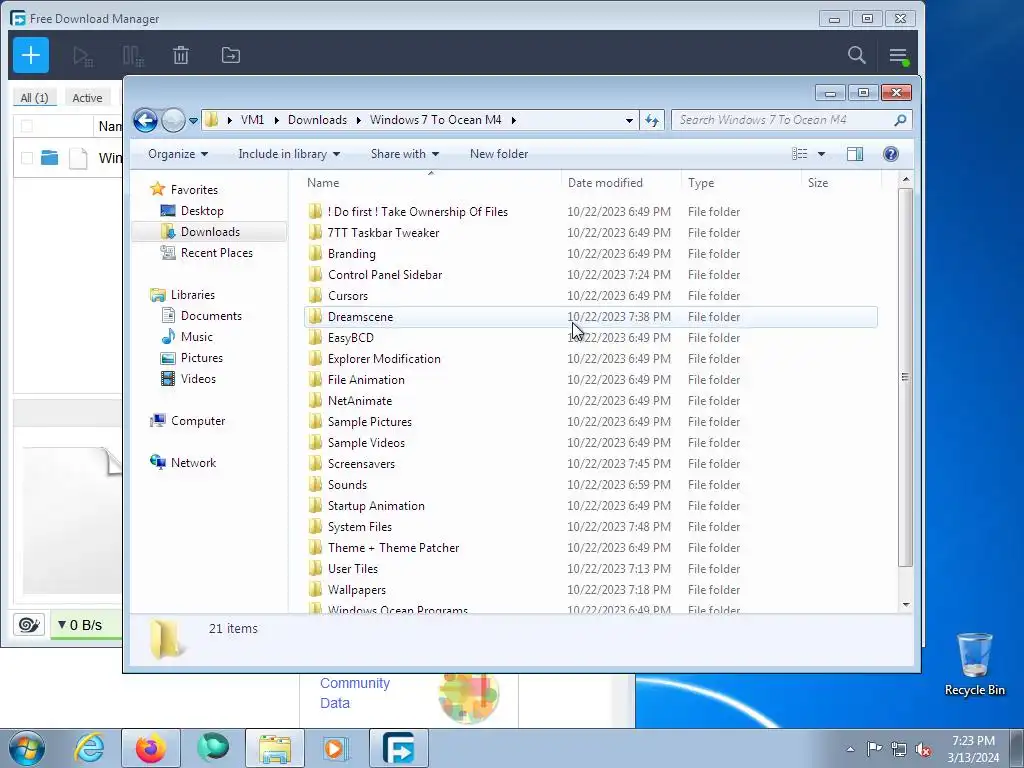Open Windows Explorer taskbar button

[275, 748]
